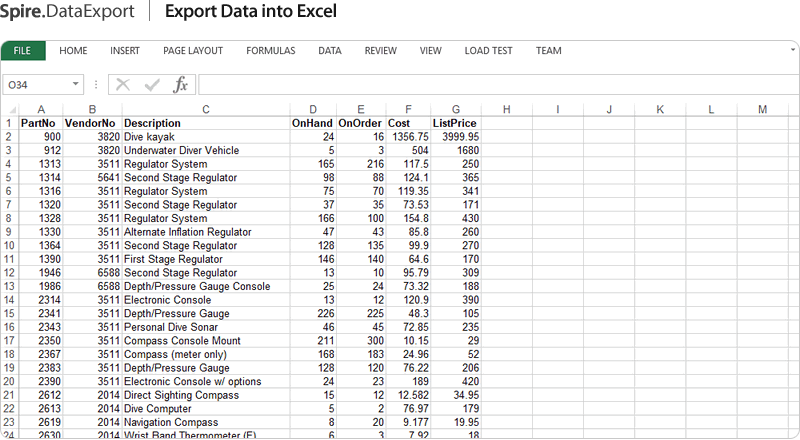Switch to the VIEW tab
This screenshot has width=800, height=440.
(430, 51)
